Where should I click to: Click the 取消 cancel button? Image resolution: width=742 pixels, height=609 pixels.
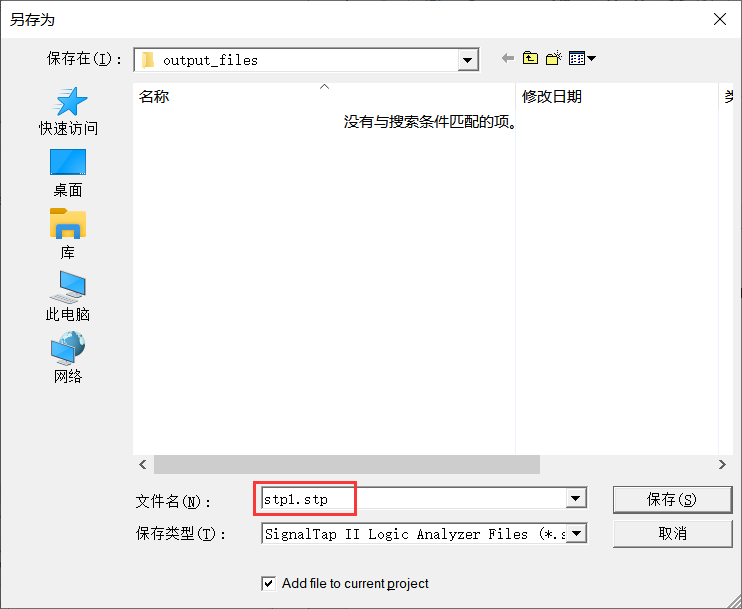pyautogui.click(x=672, y=534)
